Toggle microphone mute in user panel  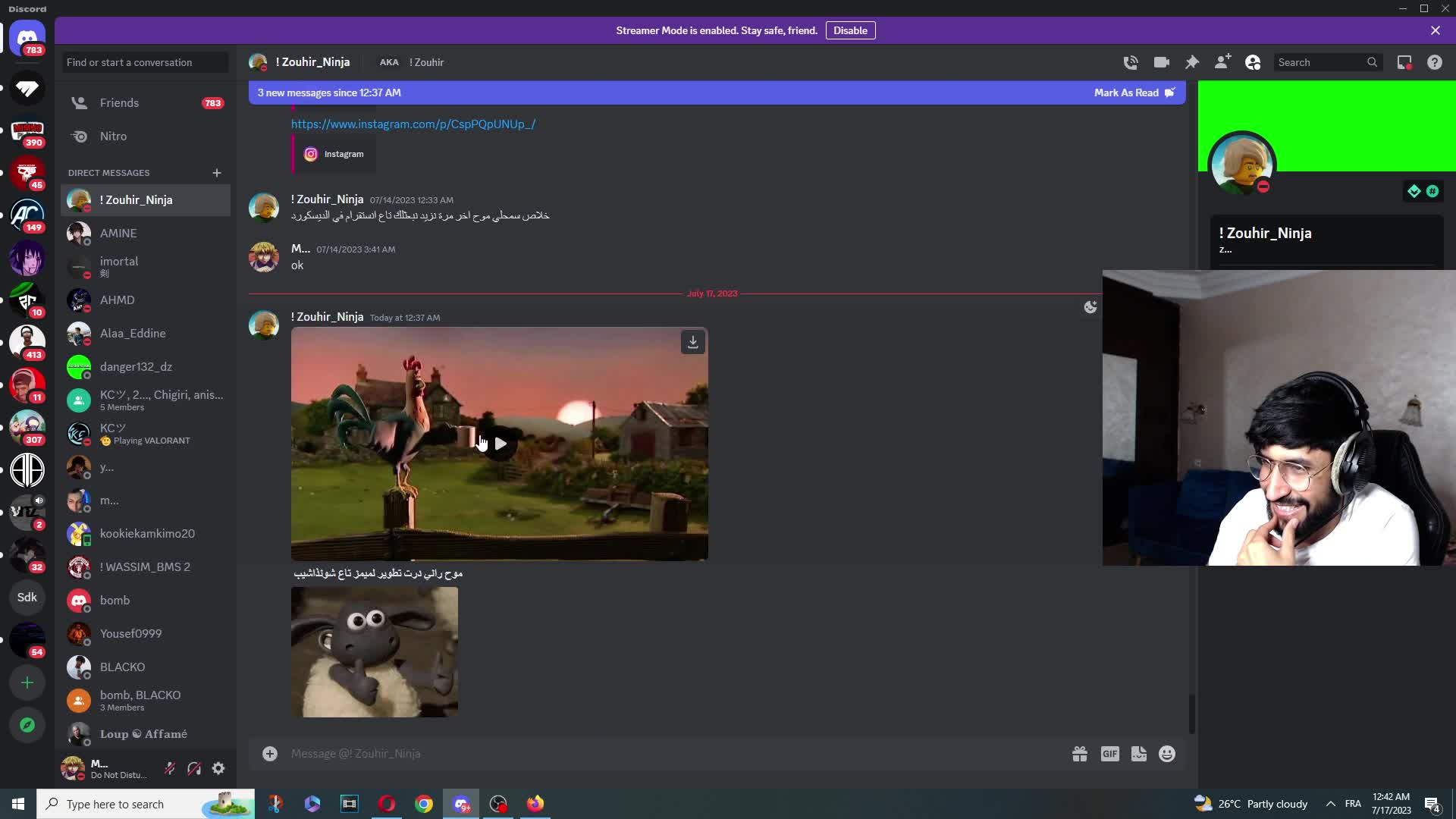(170, 768)
